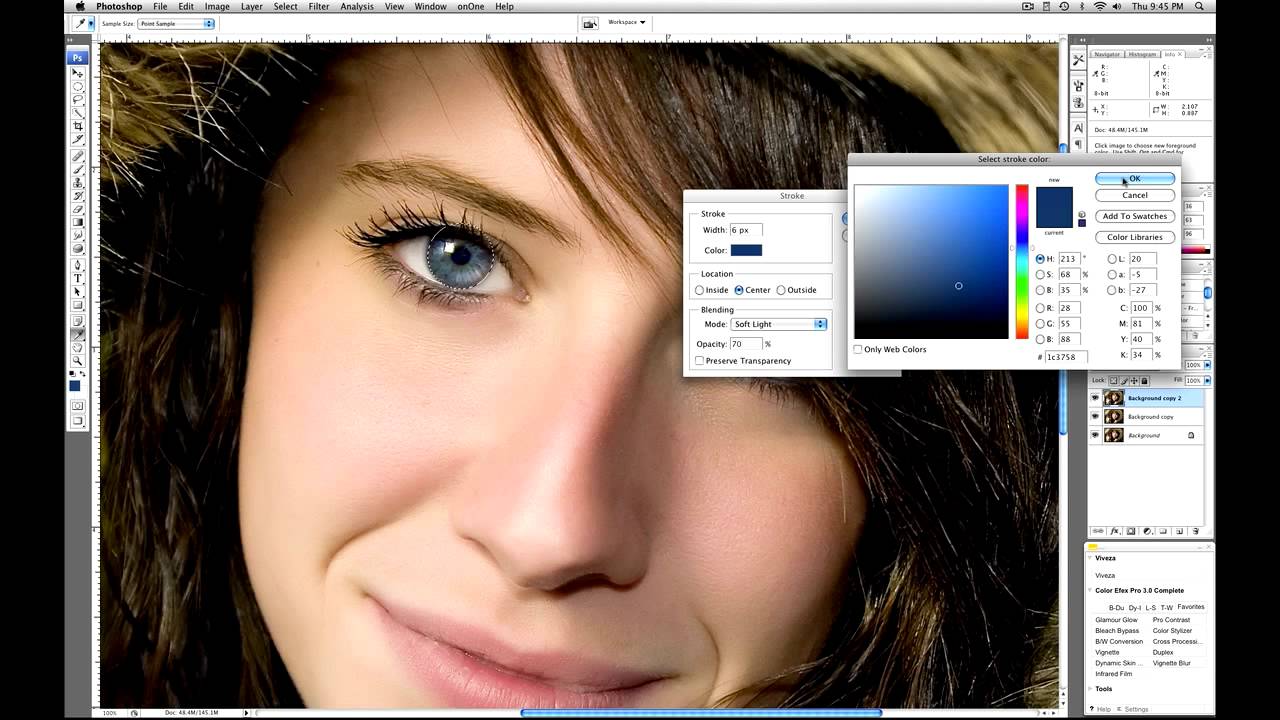Viewport: 1280px width, 720px height.
Task: Delete layer trash icon
Action: (1195, 531)
